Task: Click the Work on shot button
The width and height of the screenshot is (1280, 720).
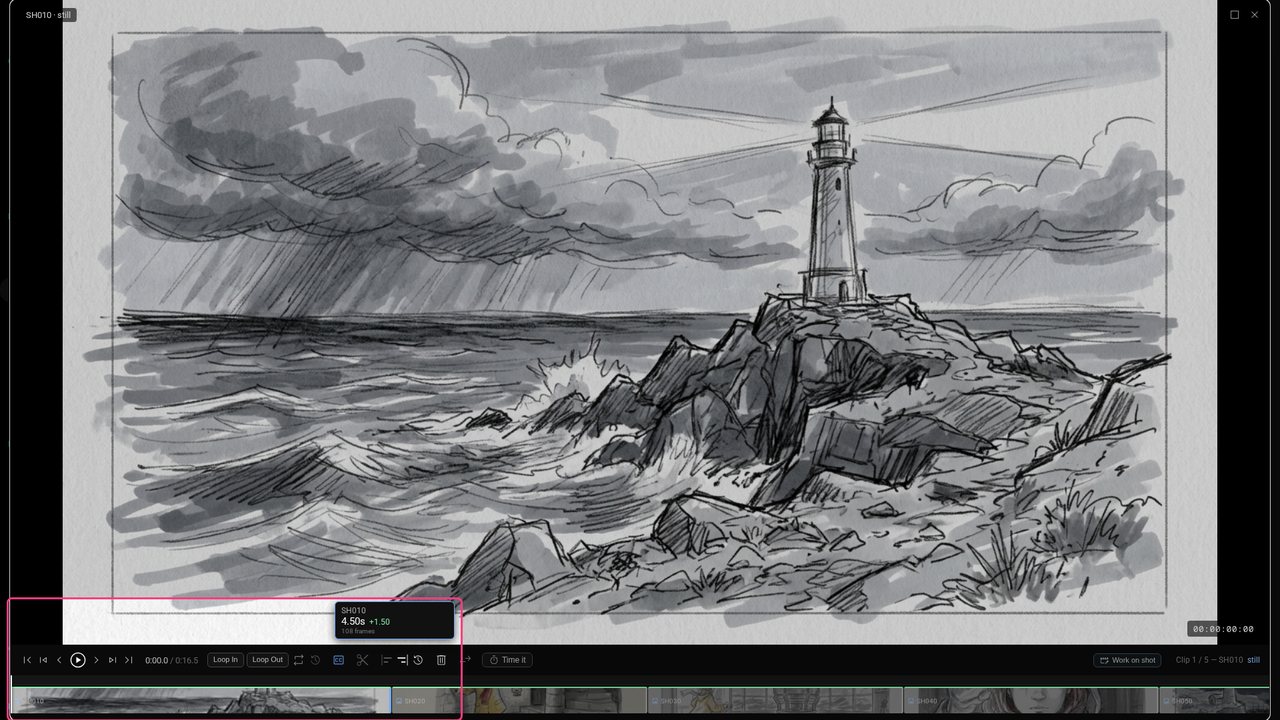Action: tap(1128, 660)
